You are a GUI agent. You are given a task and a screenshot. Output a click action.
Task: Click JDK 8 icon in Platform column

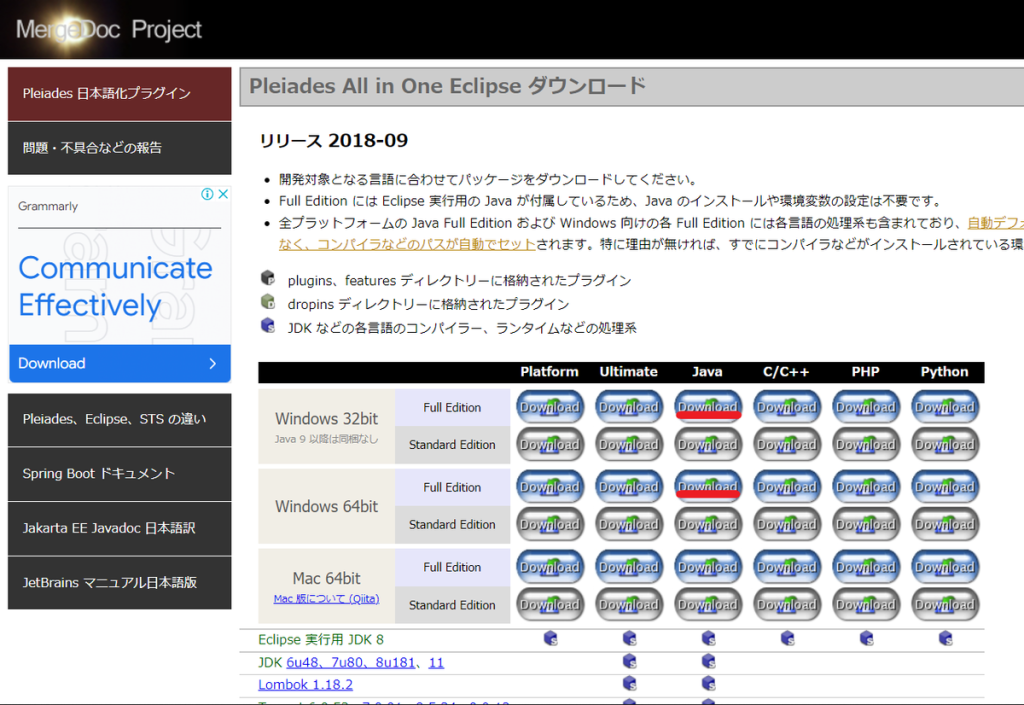549,639
